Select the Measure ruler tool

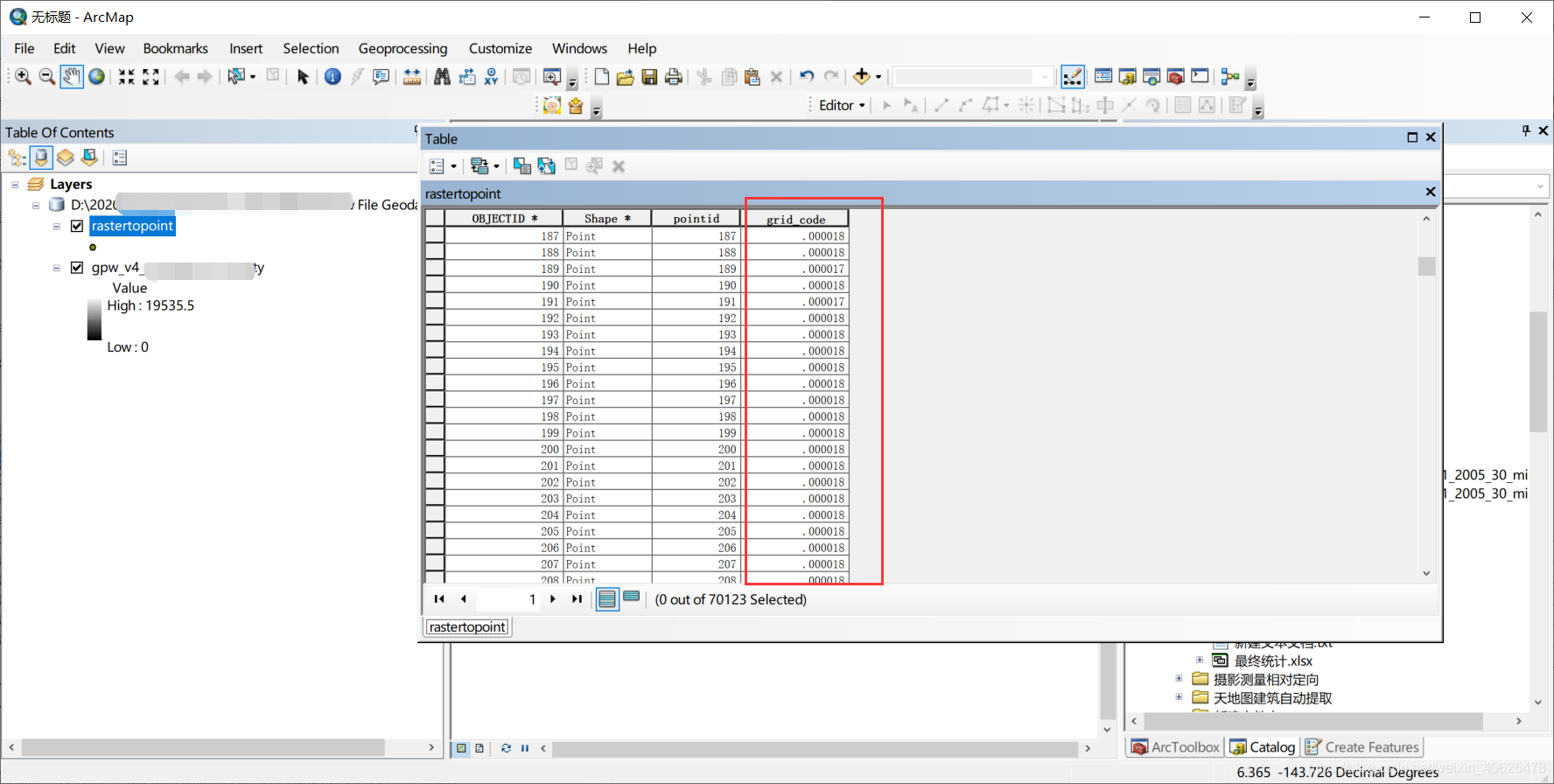point(412,77)
